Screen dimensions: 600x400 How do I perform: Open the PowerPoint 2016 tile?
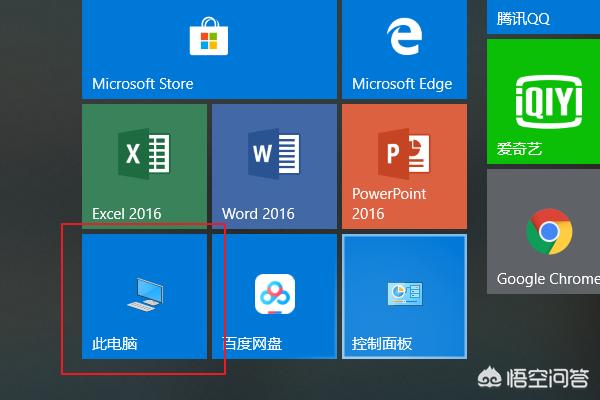[x=404, y=167]
